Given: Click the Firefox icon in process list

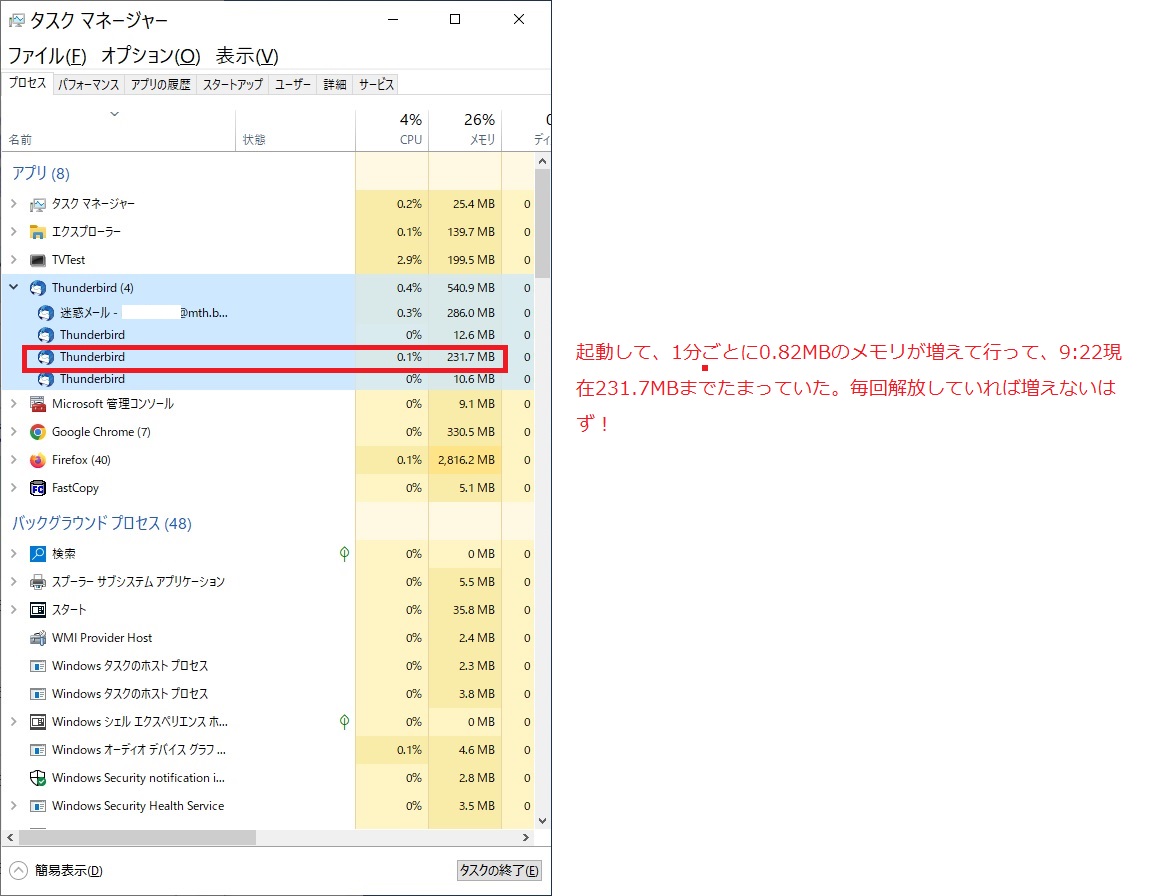Looking at the screenshot, I should pos(38,460).
